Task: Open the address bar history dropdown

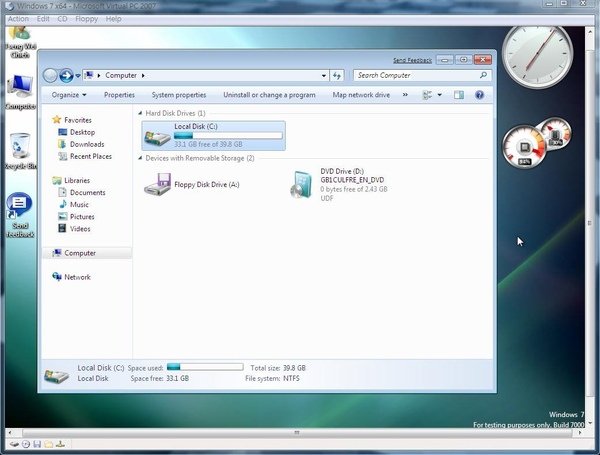Action: pos(324,76)
